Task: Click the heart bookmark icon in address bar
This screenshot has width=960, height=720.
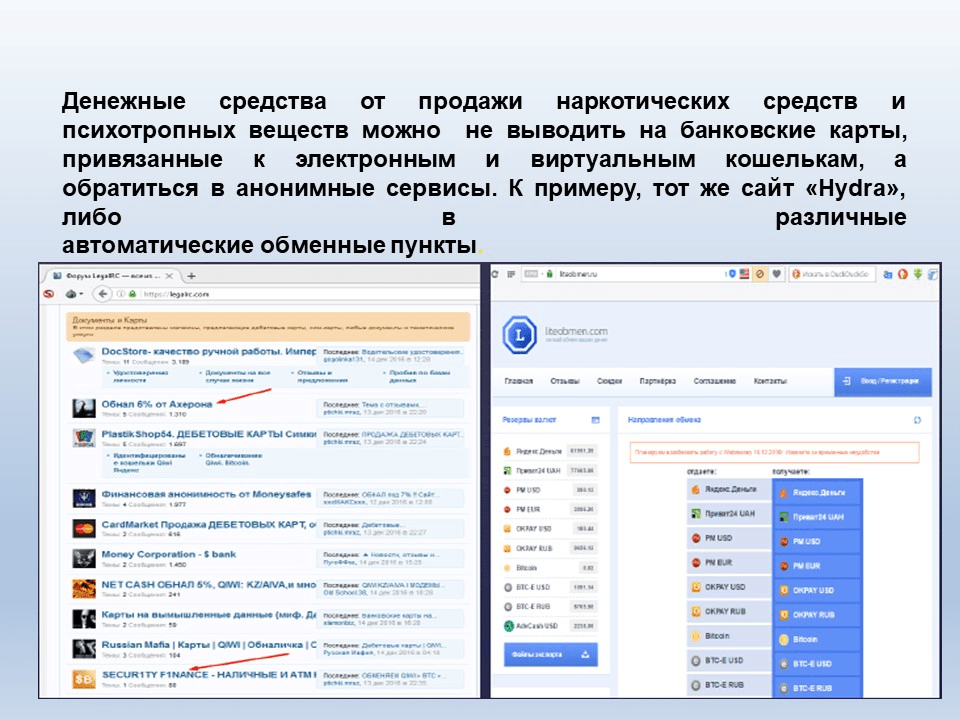Action: [x=776, y=274]
